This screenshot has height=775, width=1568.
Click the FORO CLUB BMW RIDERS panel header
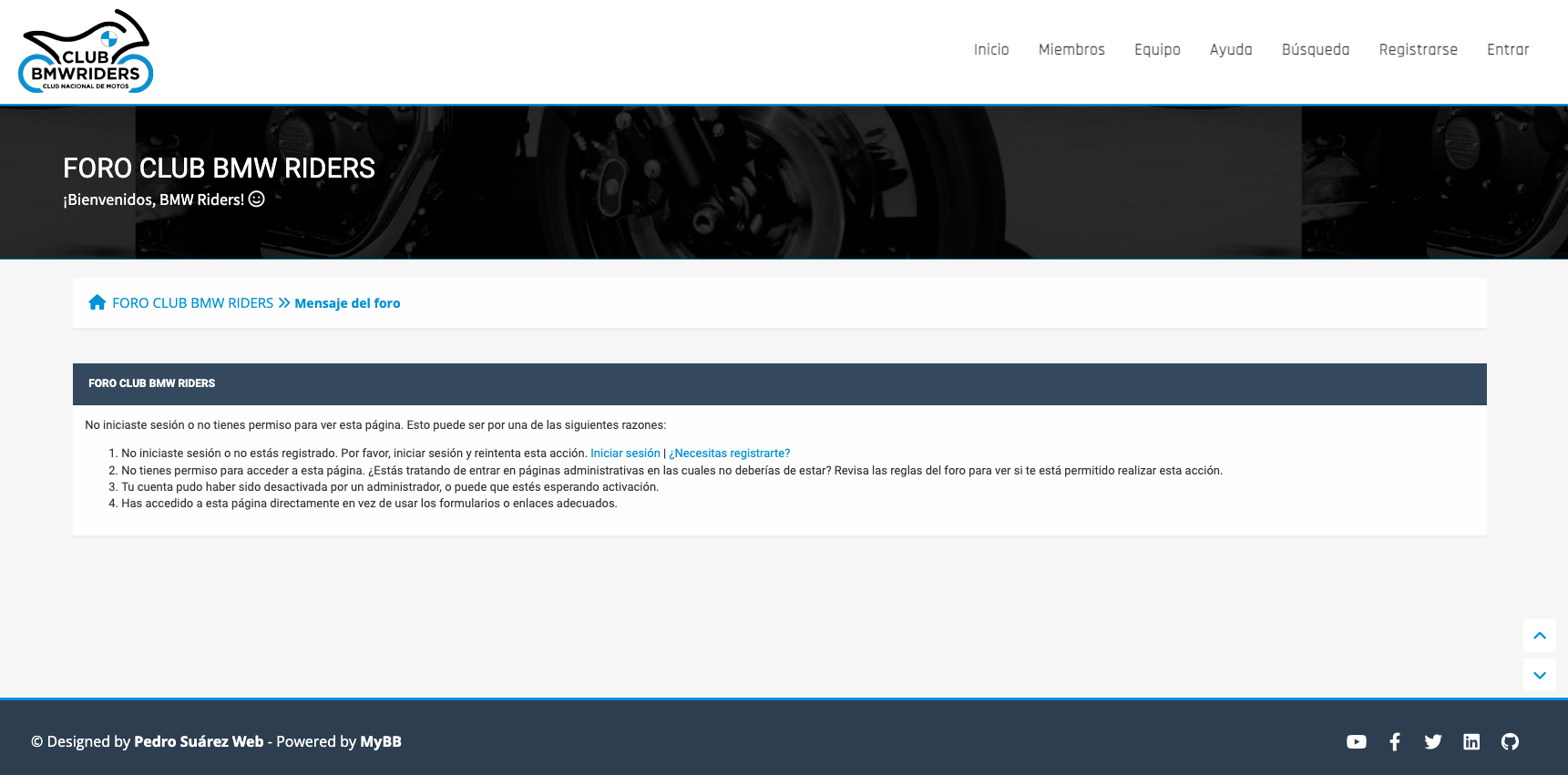coord(780,384)
